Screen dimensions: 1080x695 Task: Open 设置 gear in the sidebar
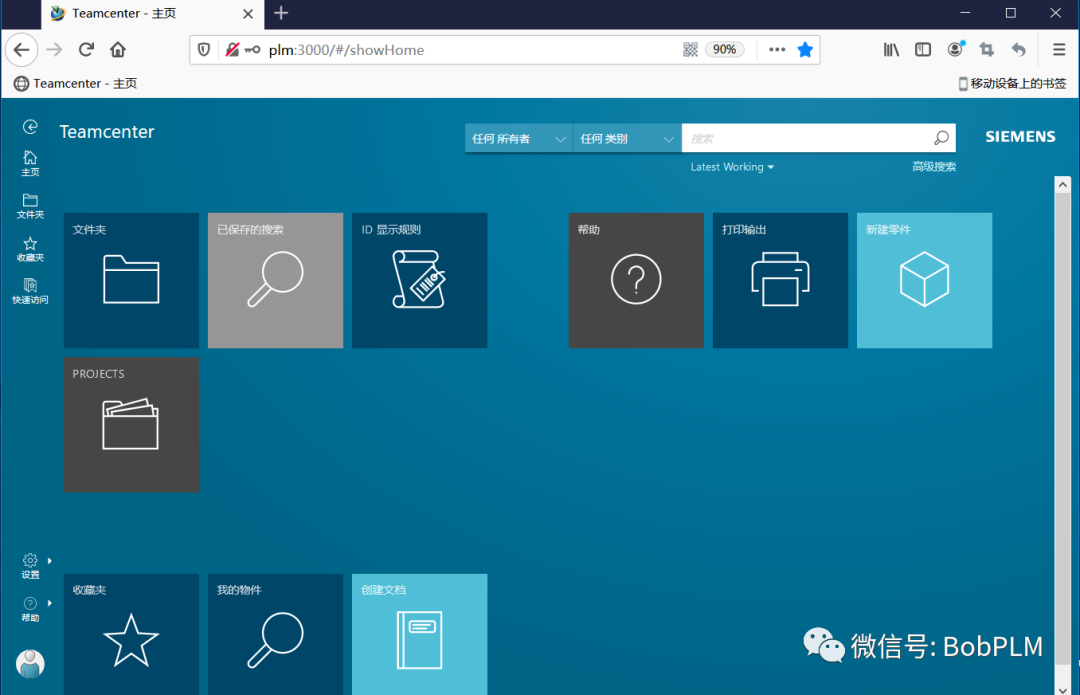[x=30, y=566]
